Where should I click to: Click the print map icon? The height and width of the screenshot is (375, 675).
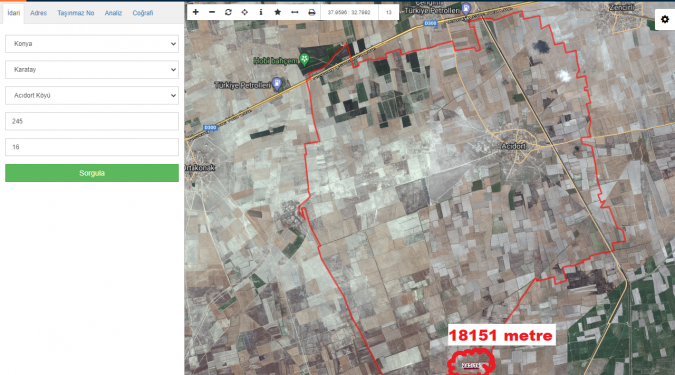coord(312,12)
